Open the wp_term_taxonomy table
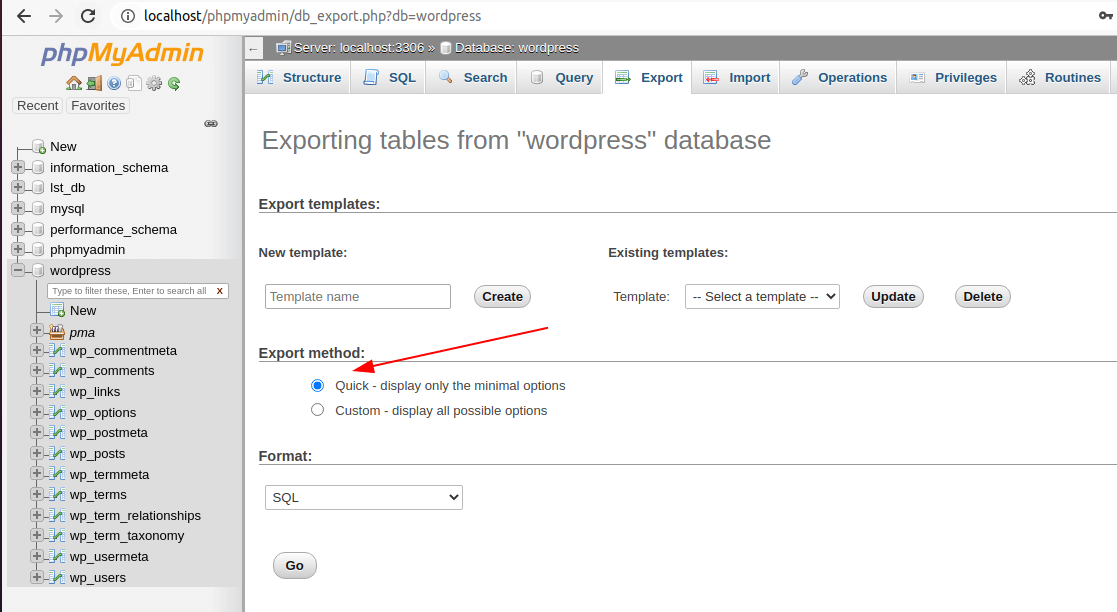 (x=127, y=536)
